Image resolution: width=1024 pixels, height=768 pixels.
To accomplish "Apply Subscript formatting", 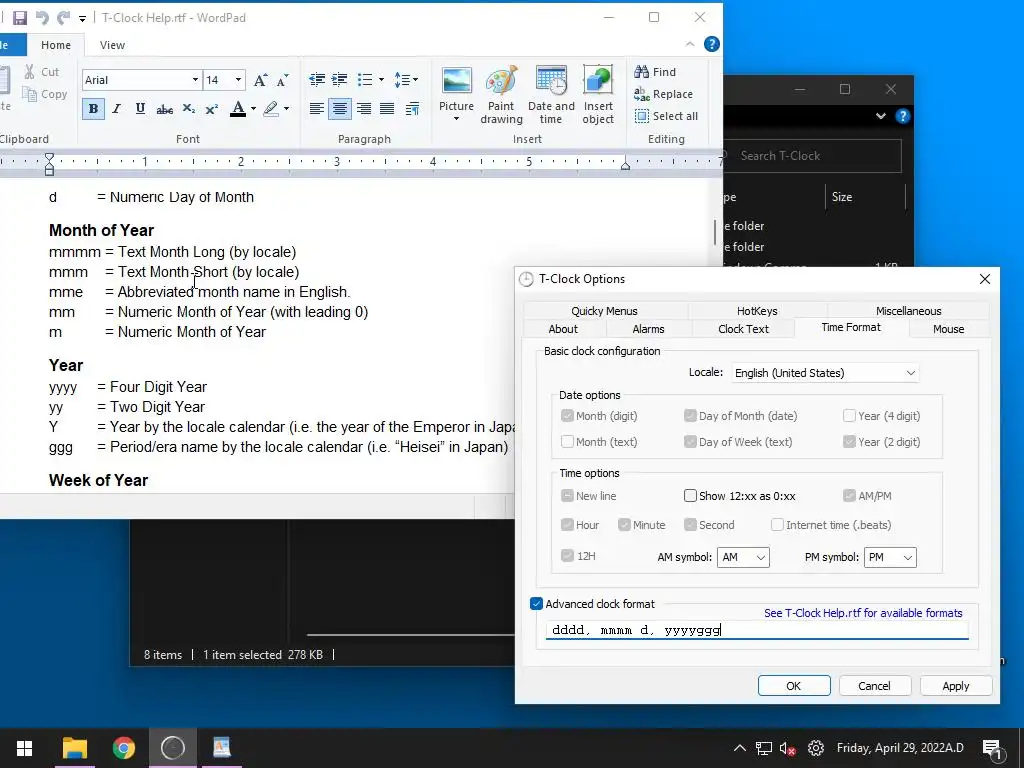I will pos(189,108).
